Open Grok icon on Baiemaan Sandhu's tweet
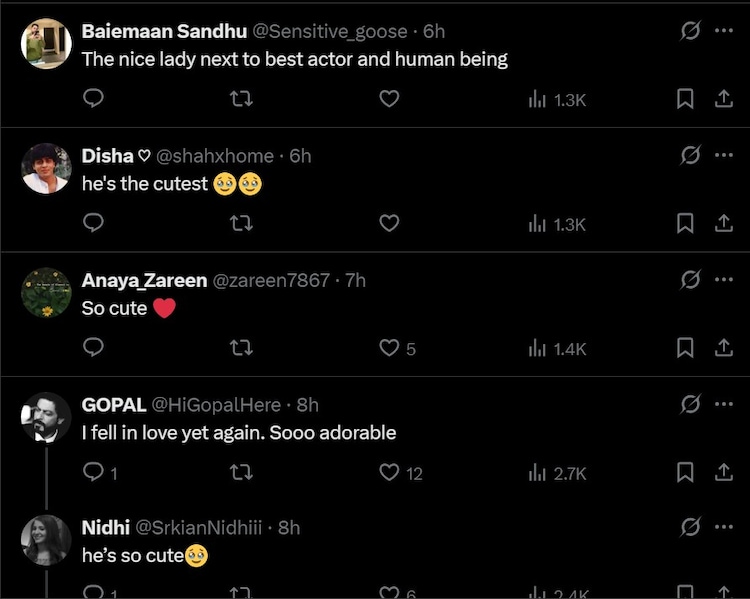 tap(690, 32)
